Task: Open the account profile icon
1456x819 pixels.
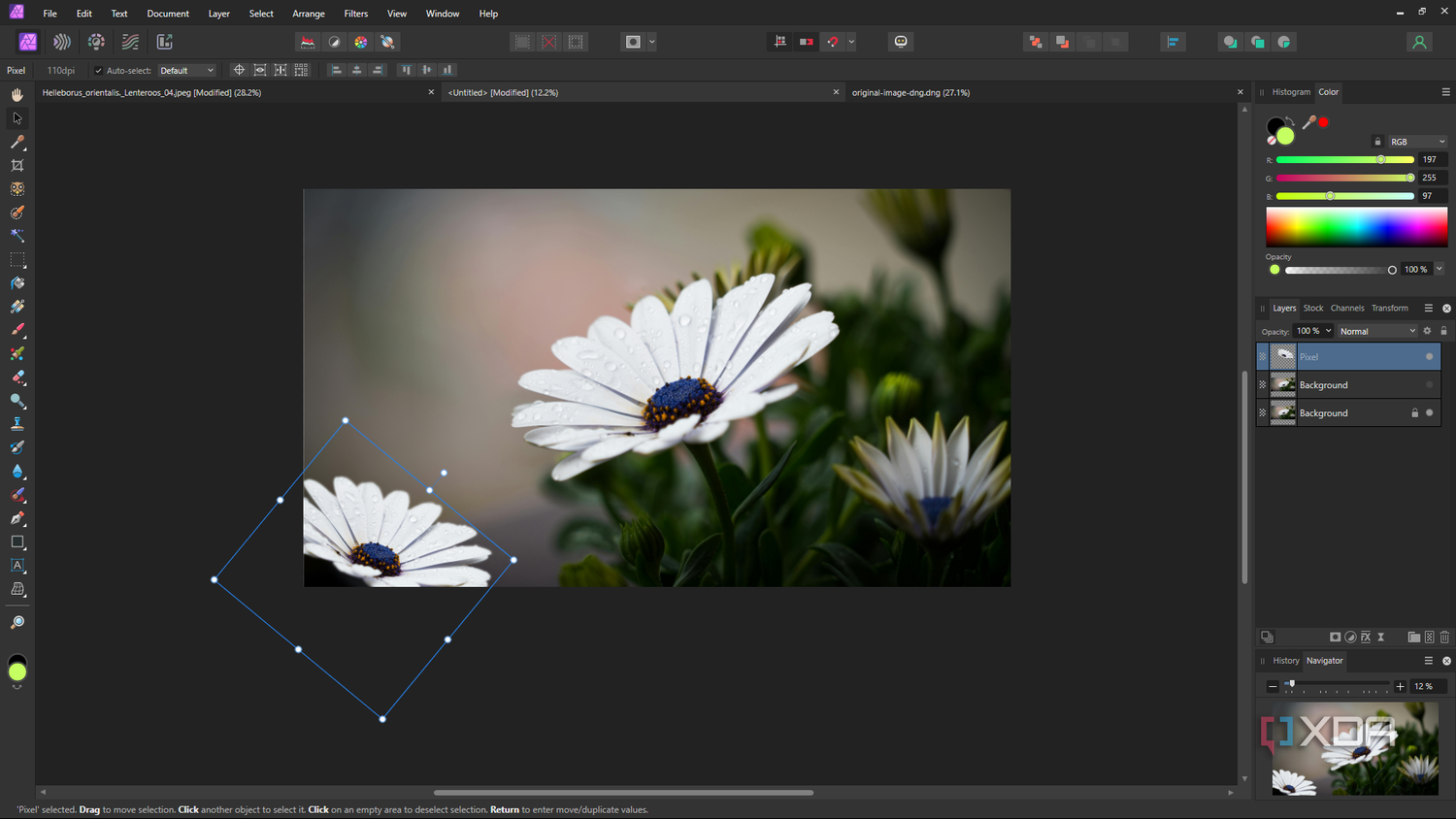Action: tap(1419, 42)
